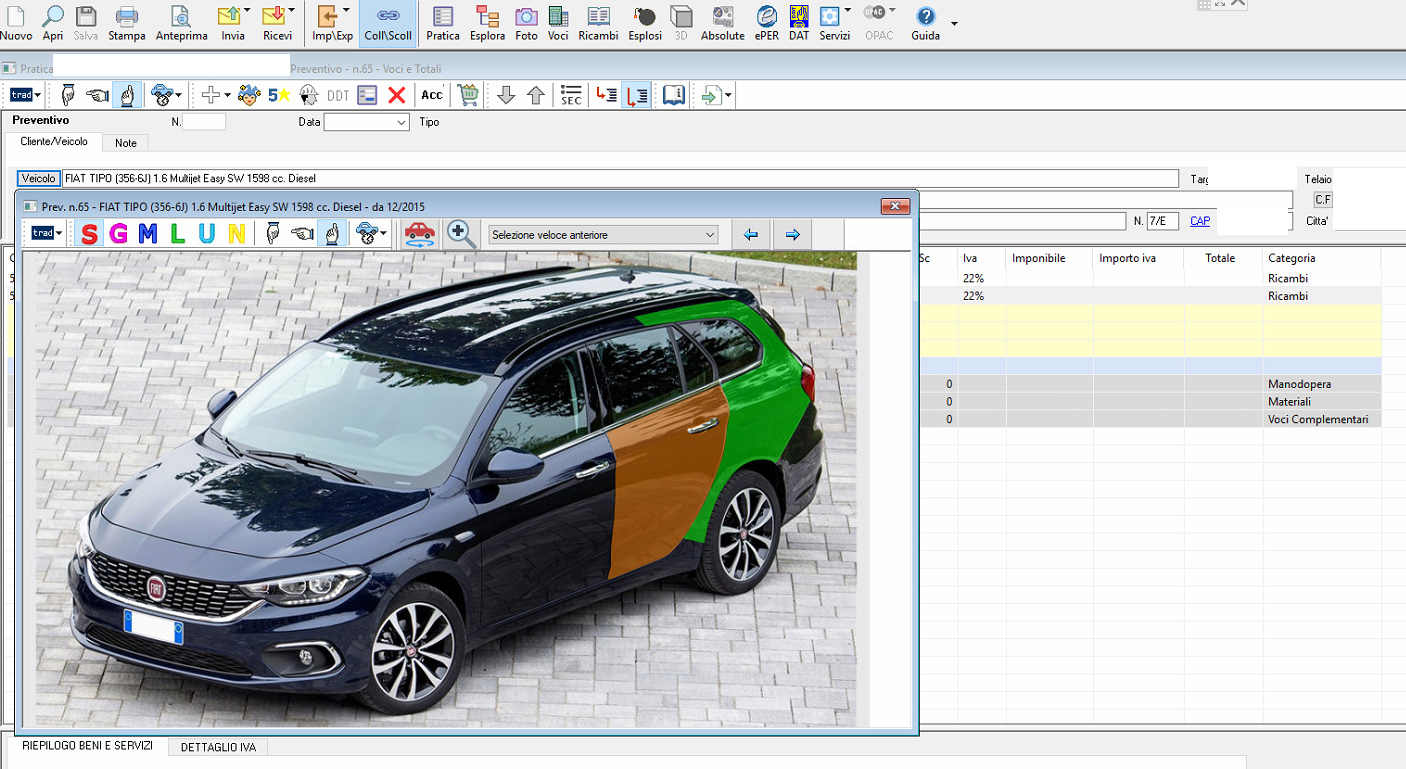The height and width of the screenshot is (769, 1406).
Task: Select pointing-up hand in main toolbar
Action: coord(127,95)
